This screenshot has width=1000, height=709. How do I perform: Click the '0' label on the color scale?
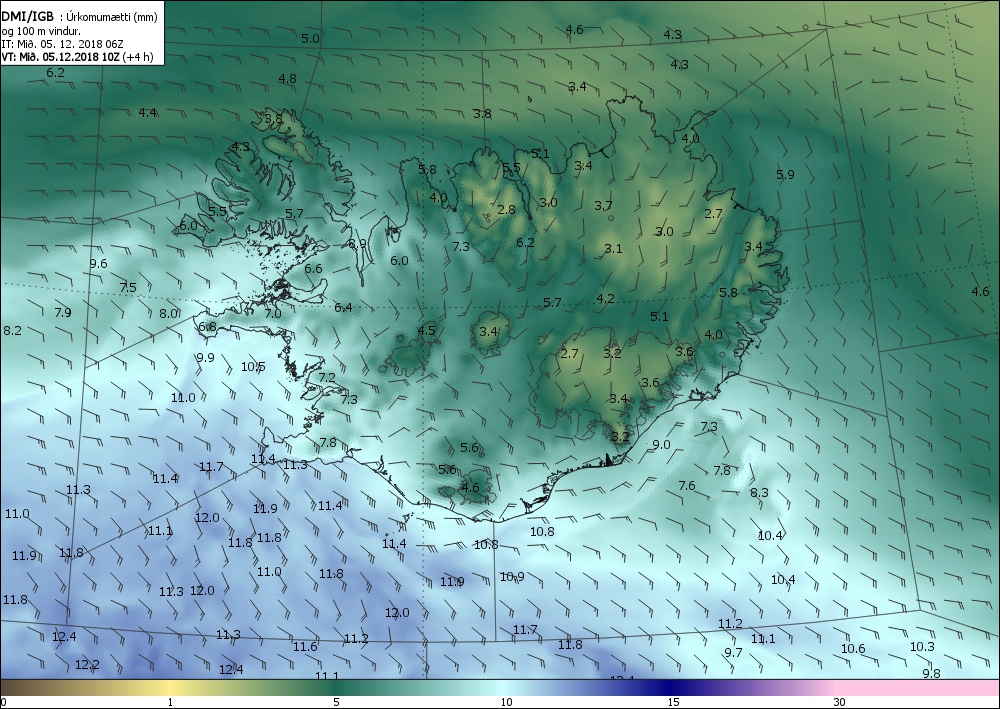point(4,702)
